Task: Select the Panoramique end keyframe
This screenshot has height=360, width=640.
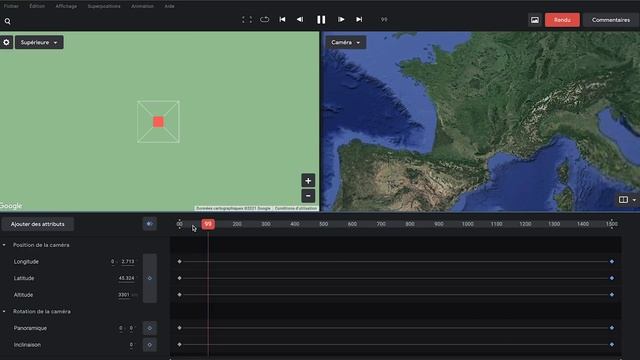Action: (612, 328)
